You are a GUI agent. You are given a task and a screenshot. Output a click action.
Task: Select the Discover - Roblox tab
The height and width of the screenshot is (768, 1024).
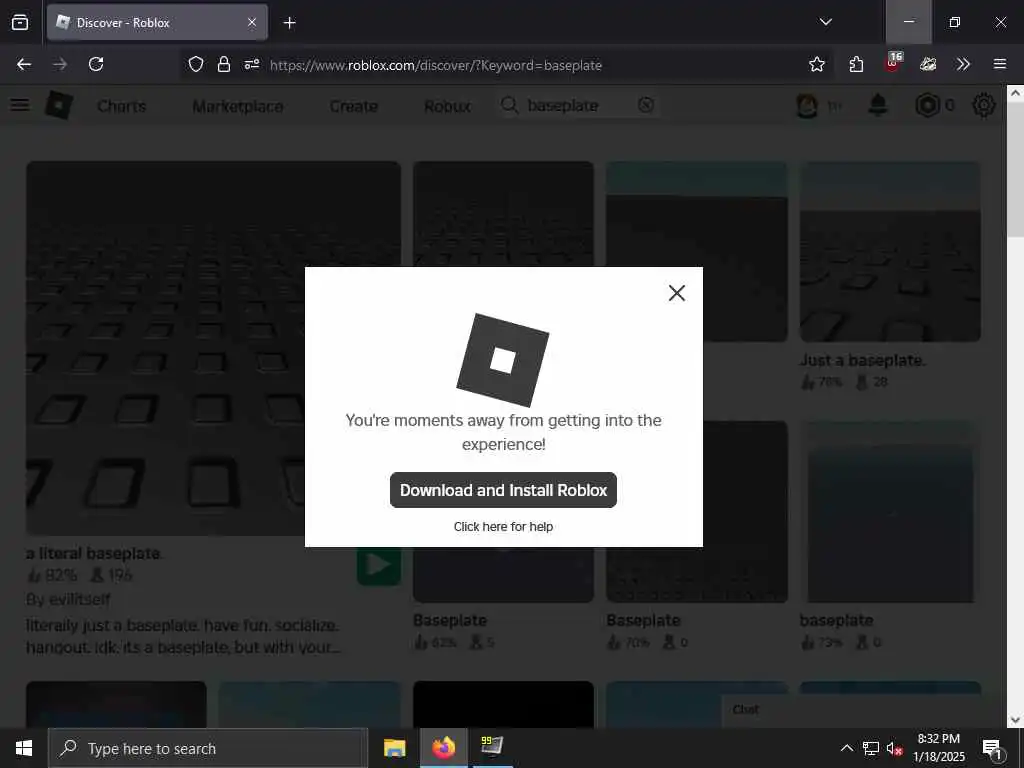(x=157, y=23)
